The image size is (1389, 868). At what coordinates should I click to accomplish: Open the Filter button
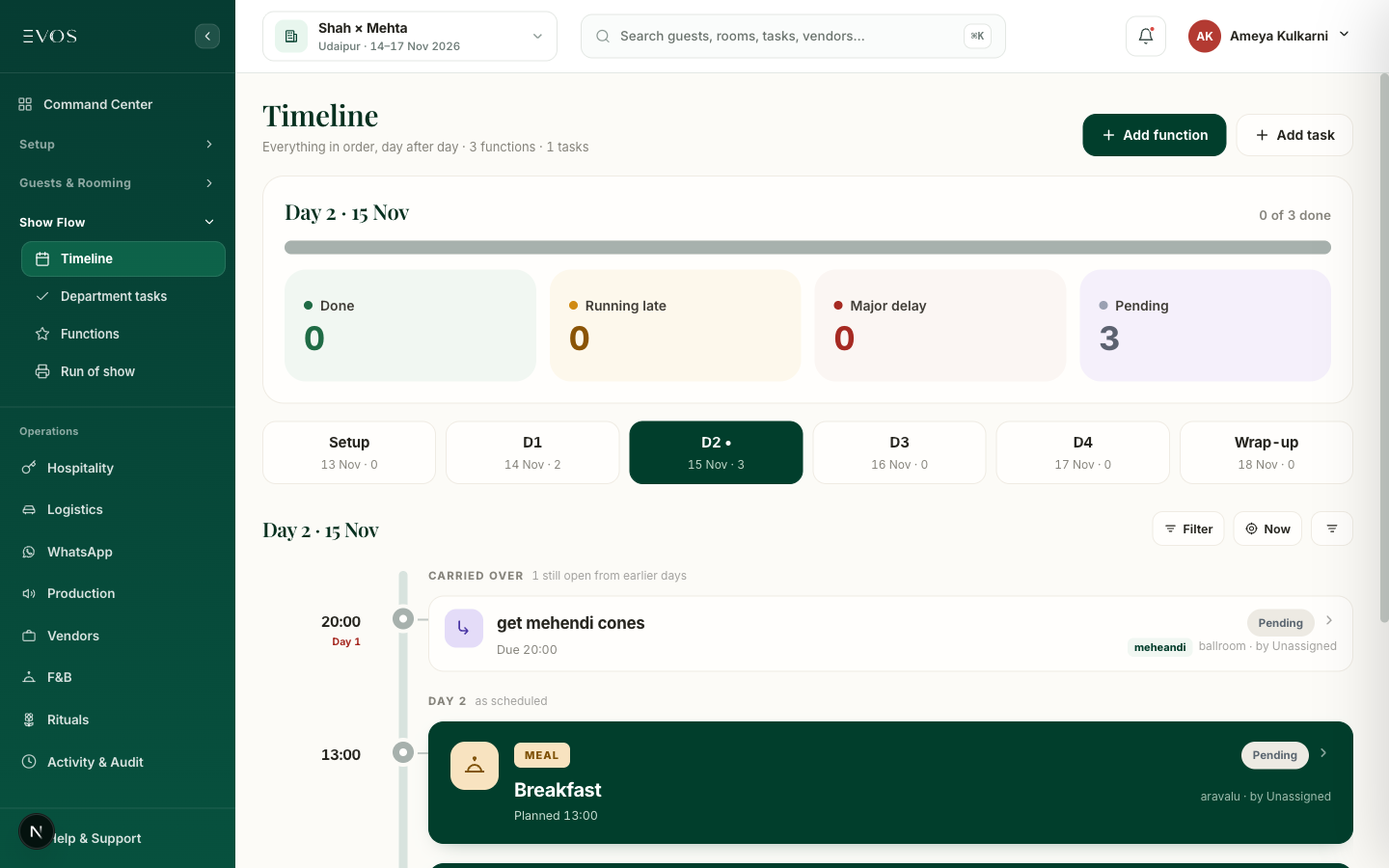(x=1188, y=529)
